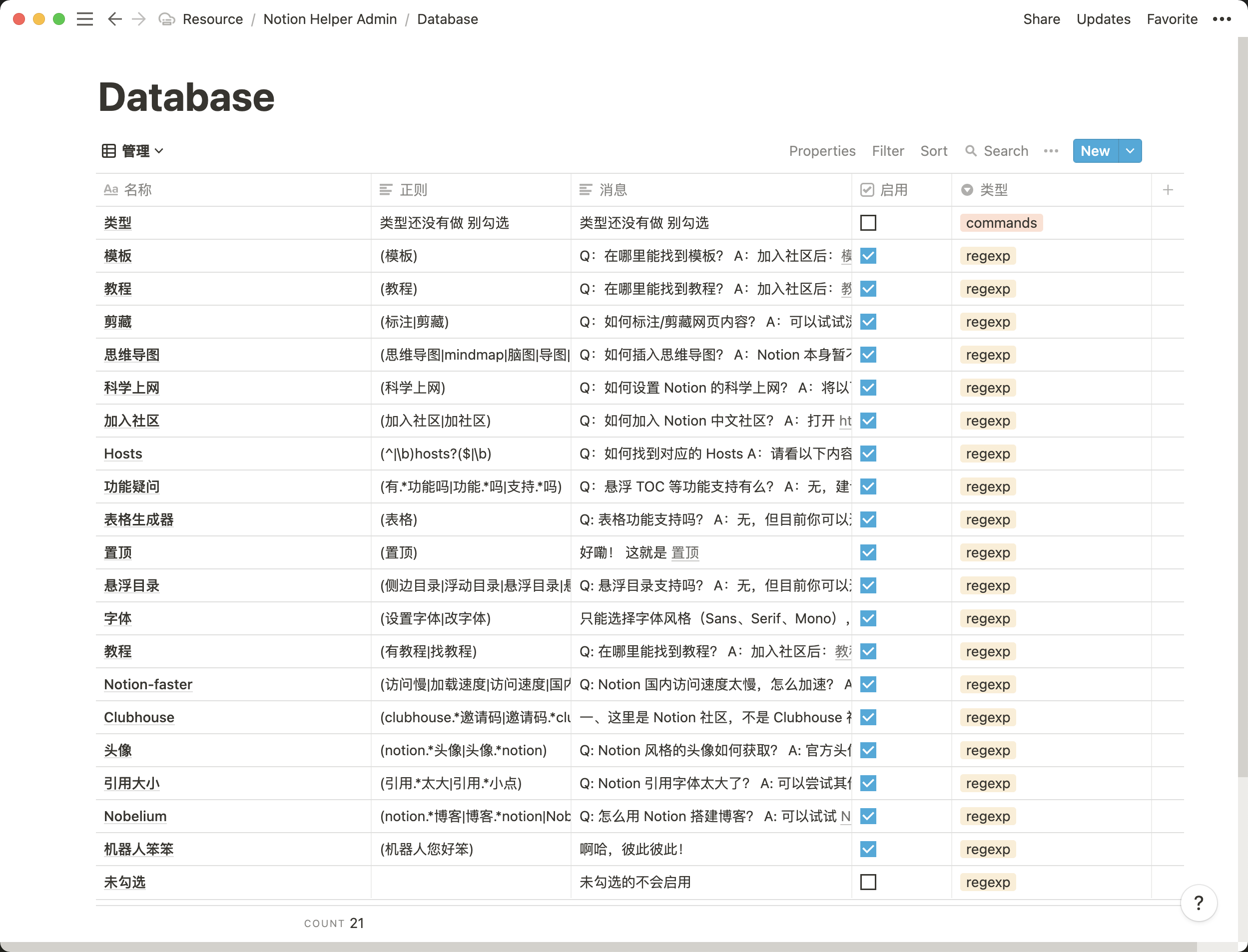Open the sidebar hamburger menu

tap(85, 19)
